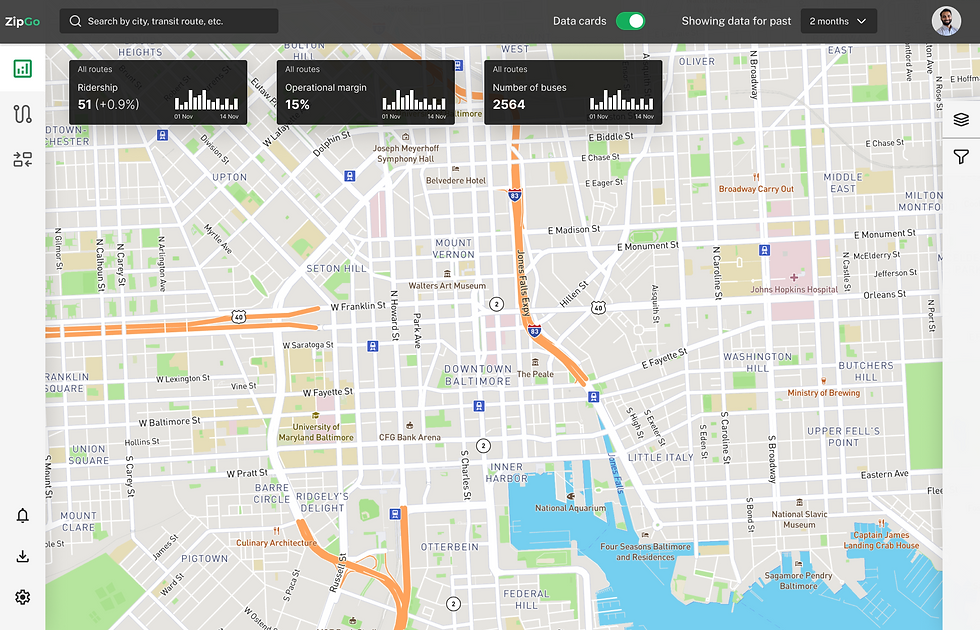Click the route 2 marker near Inner Harbor
The height and width of the screenshot is (630, 980).
click(483, 446)
